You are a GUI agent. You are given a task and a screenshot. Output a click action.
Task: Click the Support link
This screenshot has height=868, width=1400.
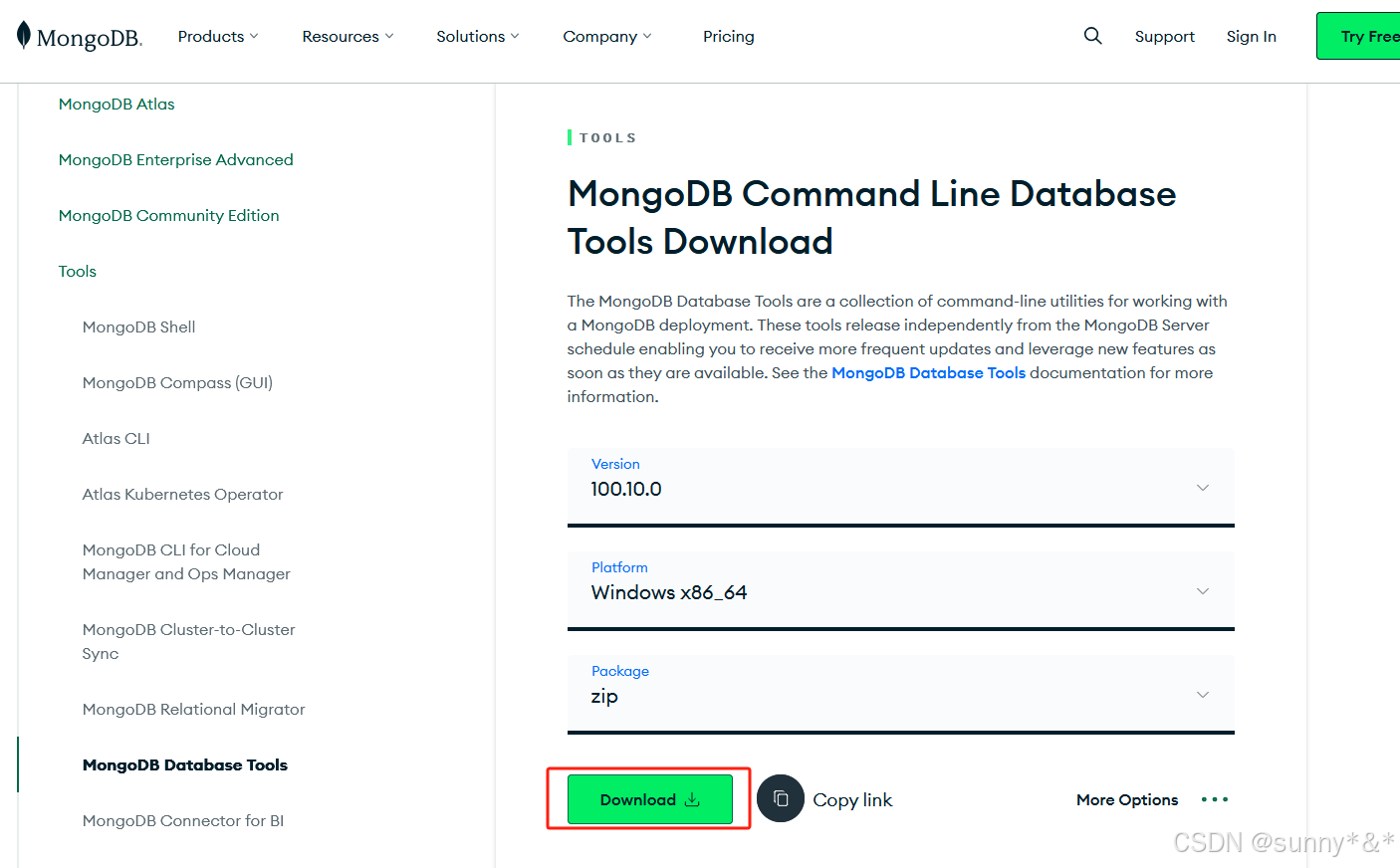point(1164,36)
